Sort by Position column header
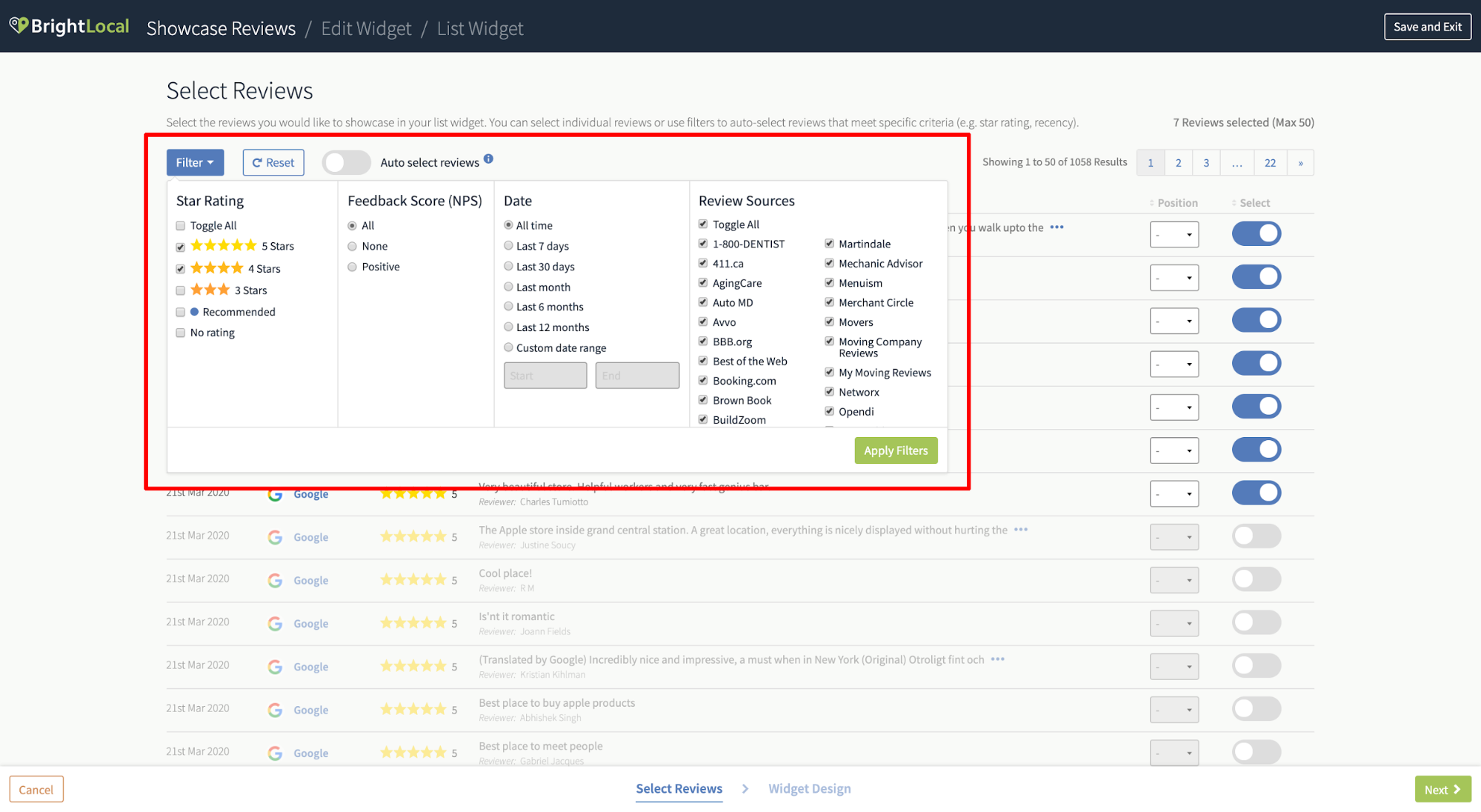The height and width of the screenshot is (812, 1481). coord(1174,203)
